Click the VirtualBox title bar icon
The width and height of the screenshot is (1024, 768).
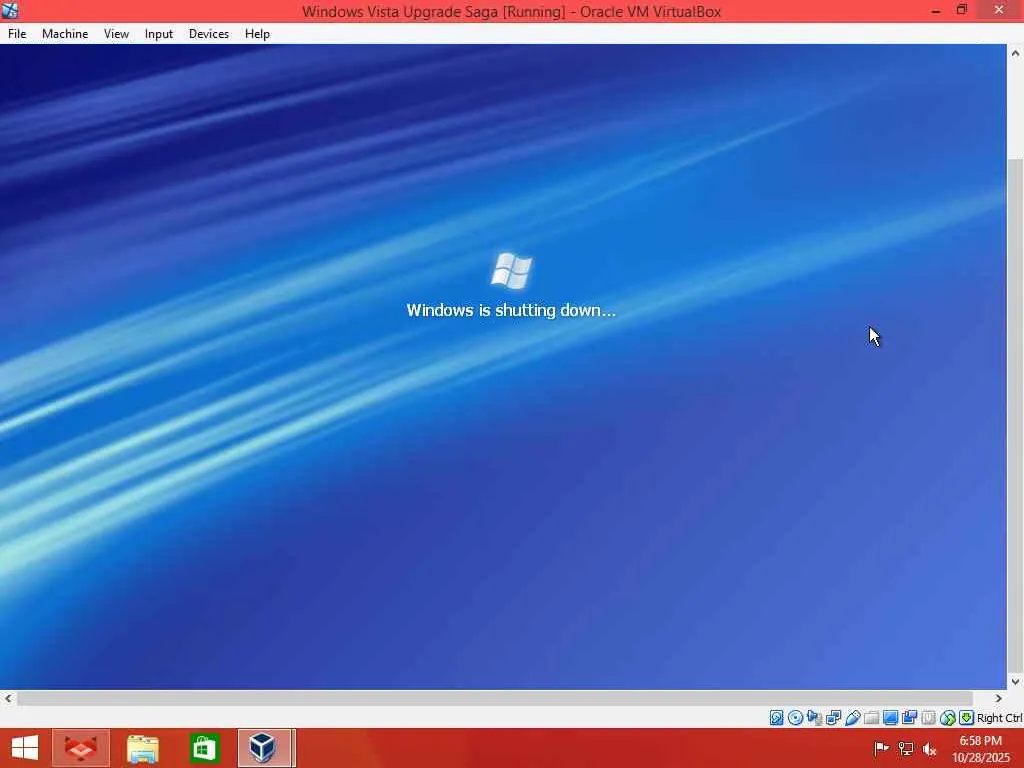pyautogui.click(x=10, y=10)
